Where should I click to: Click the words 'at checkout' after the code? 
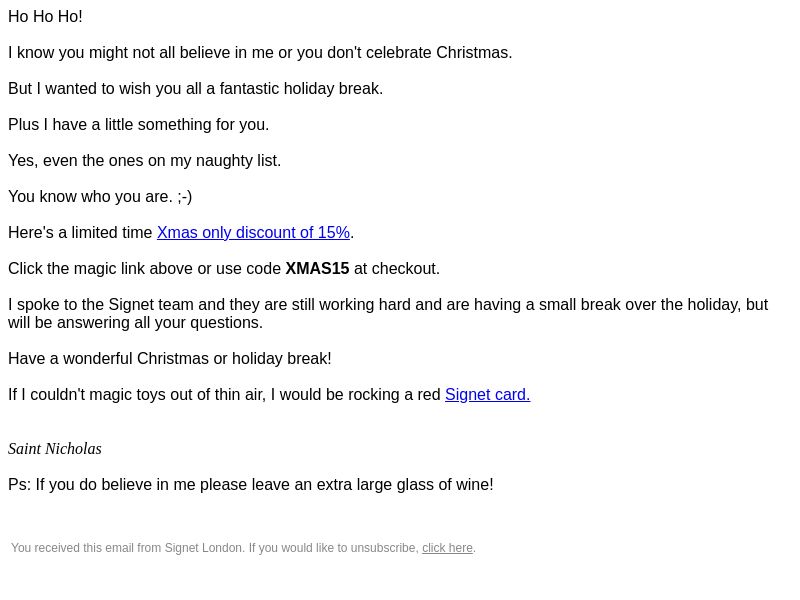click(397, 268)
